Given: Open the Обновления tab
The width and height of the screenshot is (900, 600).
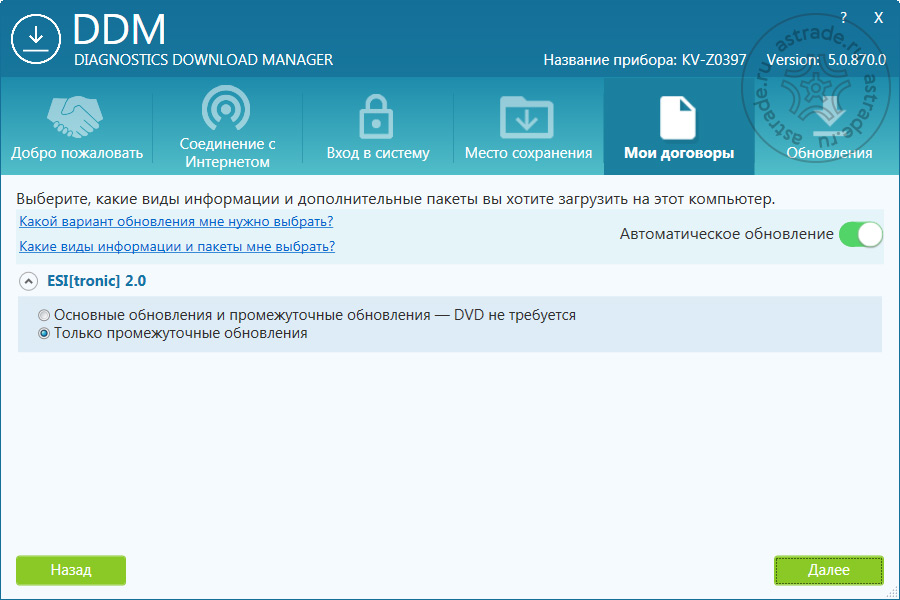Looking at the screenshot, I should (x=829, y=126).
